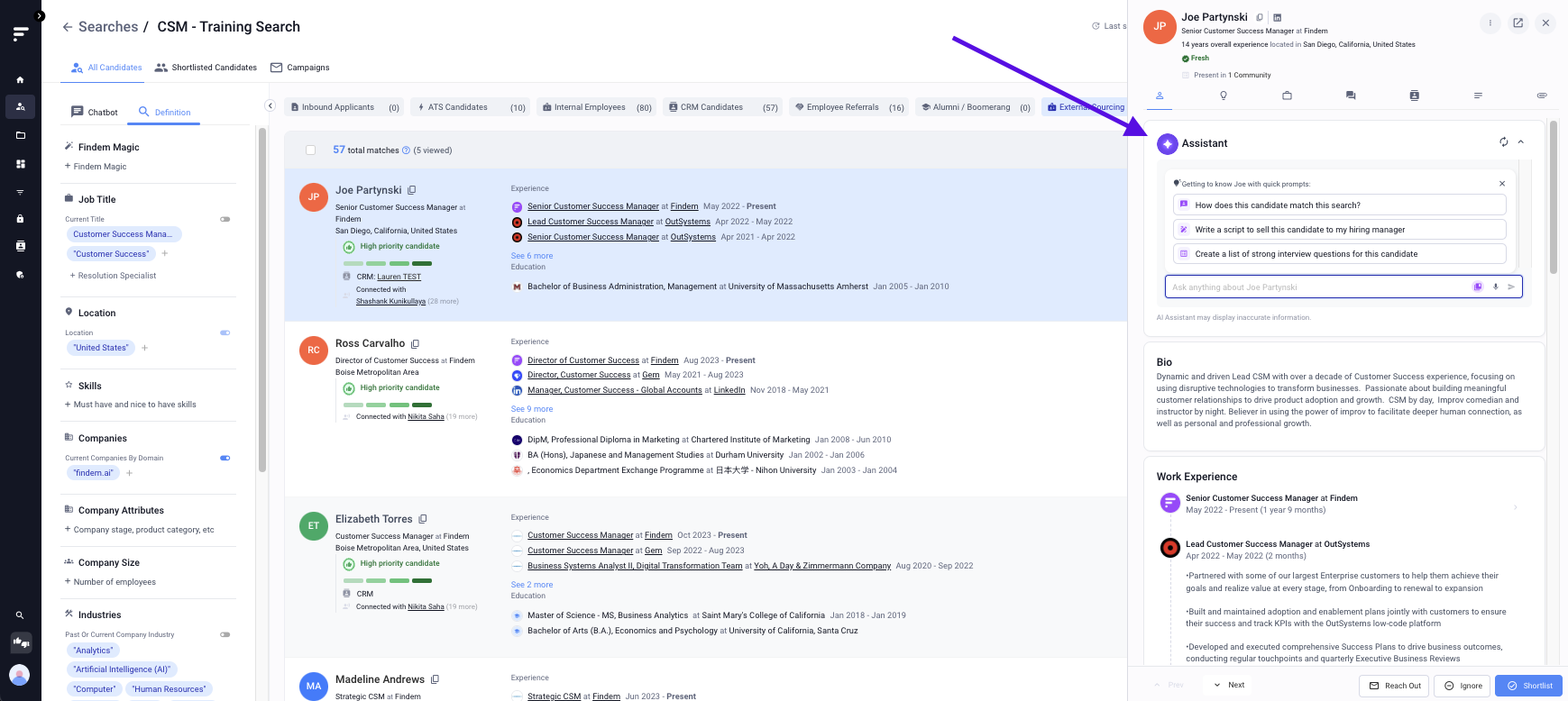
Task: Click 'How does this candidate match this search?' prompt
Action: (1339, 205)
